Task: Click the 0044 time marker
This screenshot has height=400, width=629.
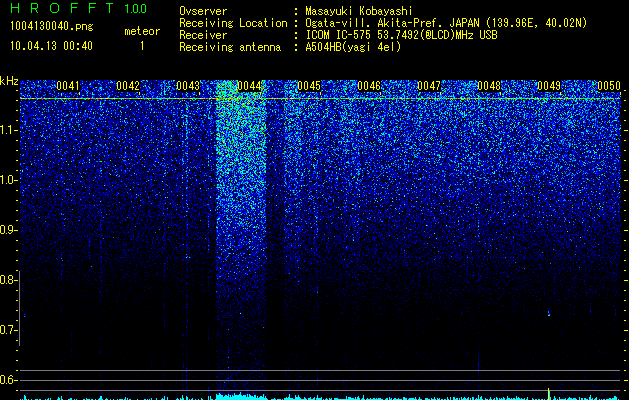Action: [249, 86]
